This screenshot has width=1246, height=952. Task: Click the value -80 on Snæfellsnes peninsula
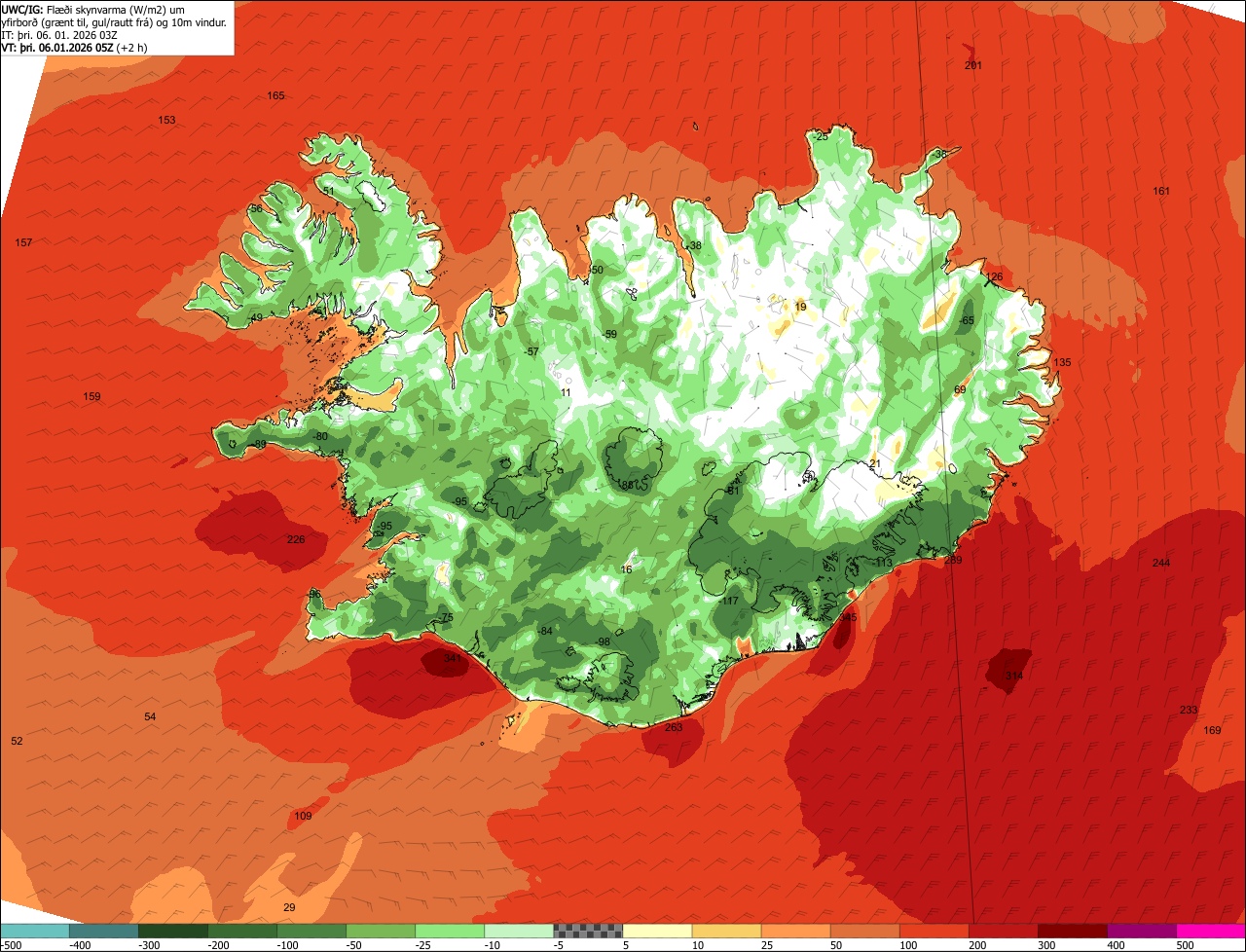pyautogui.click(x=320, y=436)
